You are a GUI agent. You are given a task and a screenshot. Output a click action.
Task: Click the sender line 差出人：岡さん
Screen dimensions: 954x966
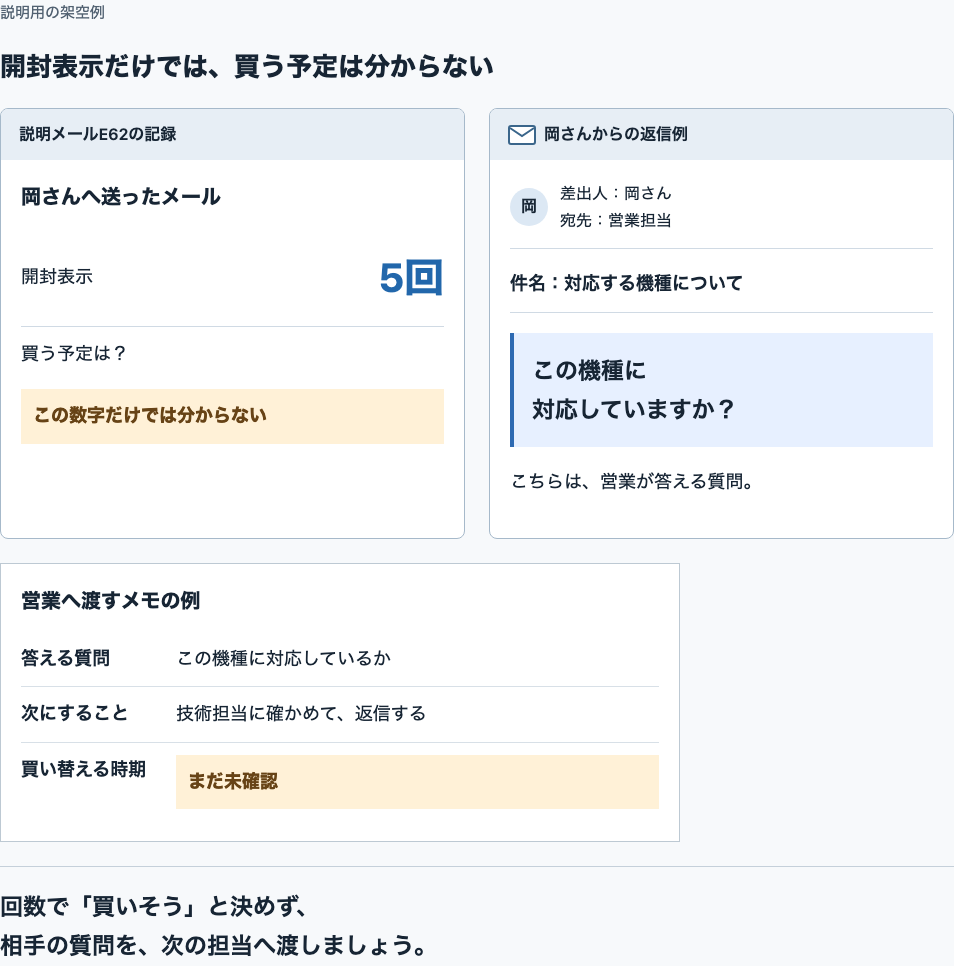tap(615, 193)
